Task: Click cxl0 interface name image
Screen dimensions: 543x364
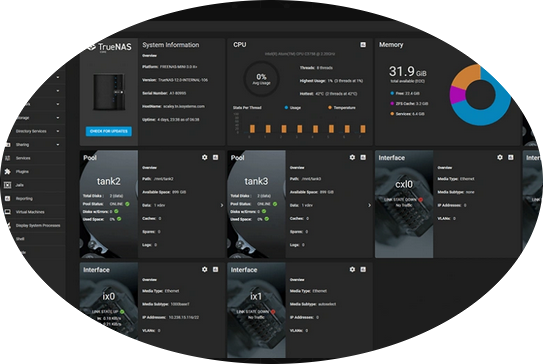Action: tap(404, 184)
